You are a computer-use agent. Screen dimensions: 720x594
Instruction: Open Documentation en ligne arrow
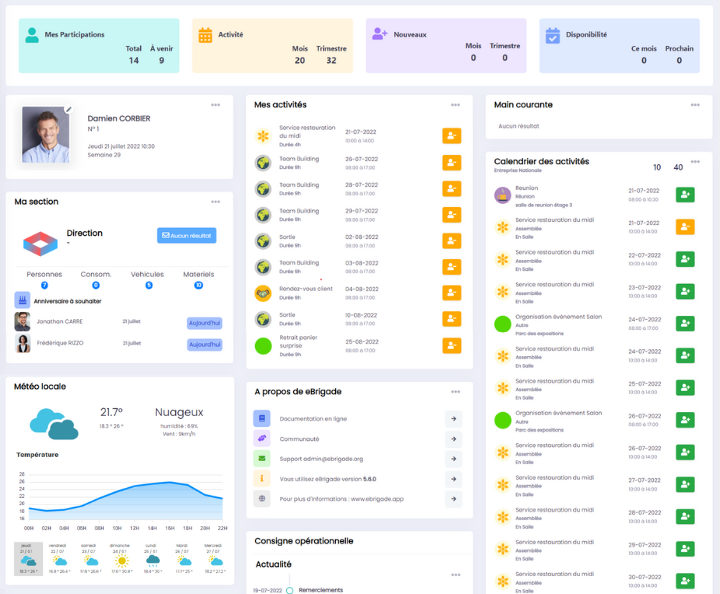pyautogui.click(x=453, y=419)
